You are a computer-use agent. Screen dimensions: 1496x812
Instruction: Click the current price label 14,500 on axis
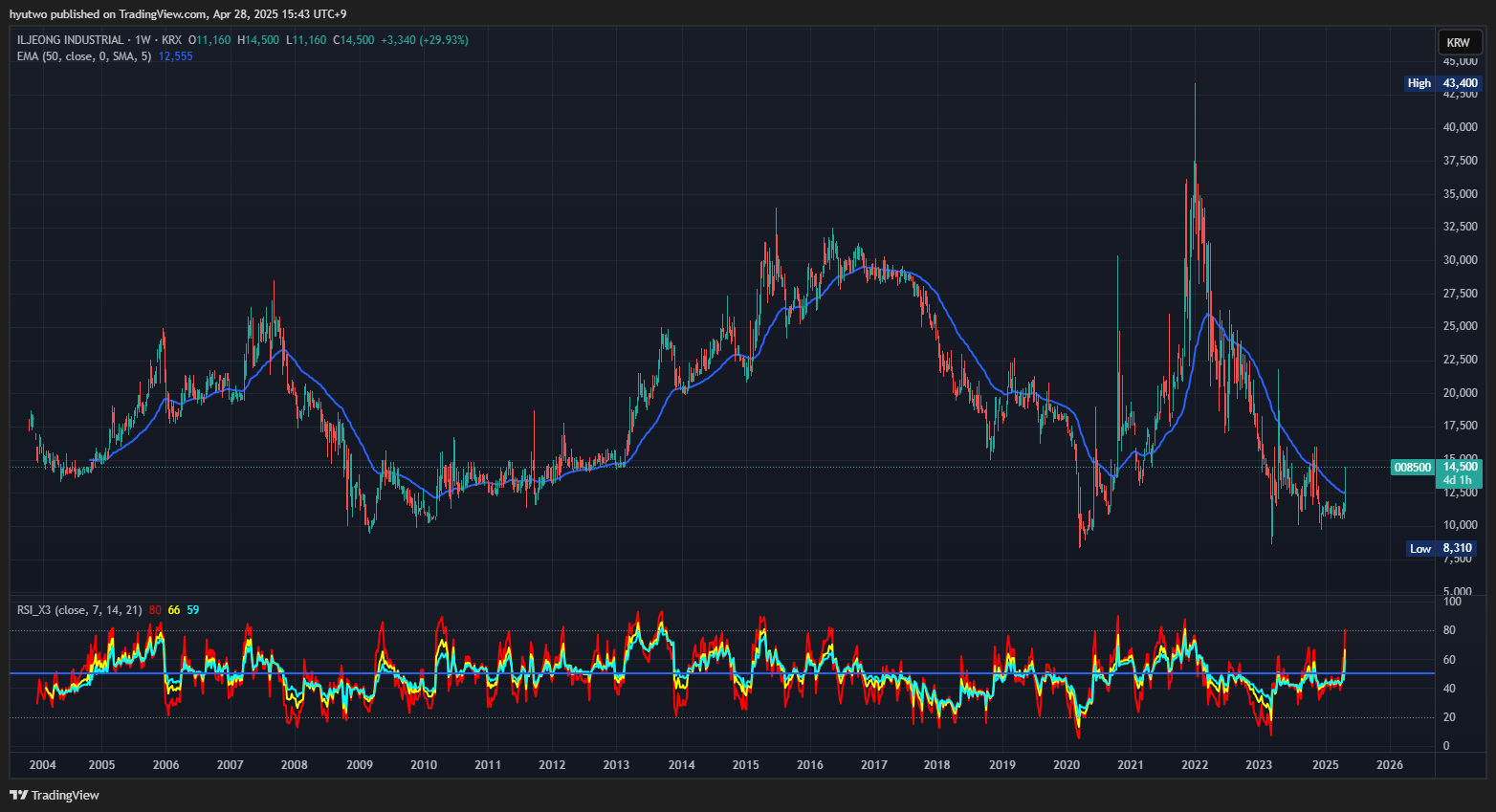1461,467
